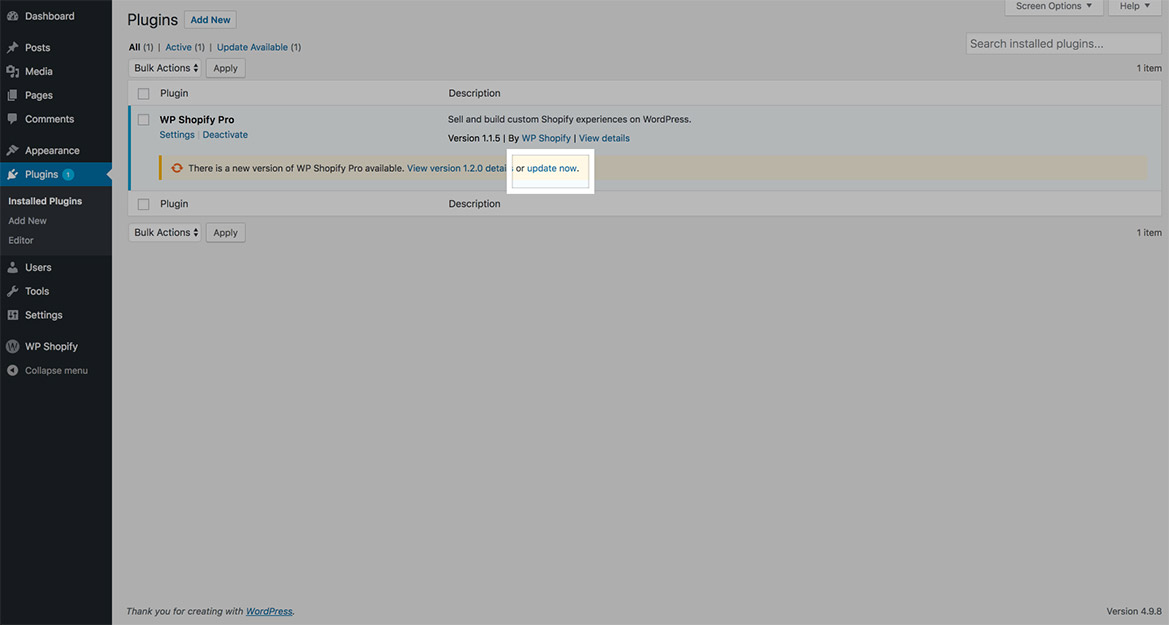Expand the Help panel
Screen dimensions: 1169x625
tap(1134, 7)
